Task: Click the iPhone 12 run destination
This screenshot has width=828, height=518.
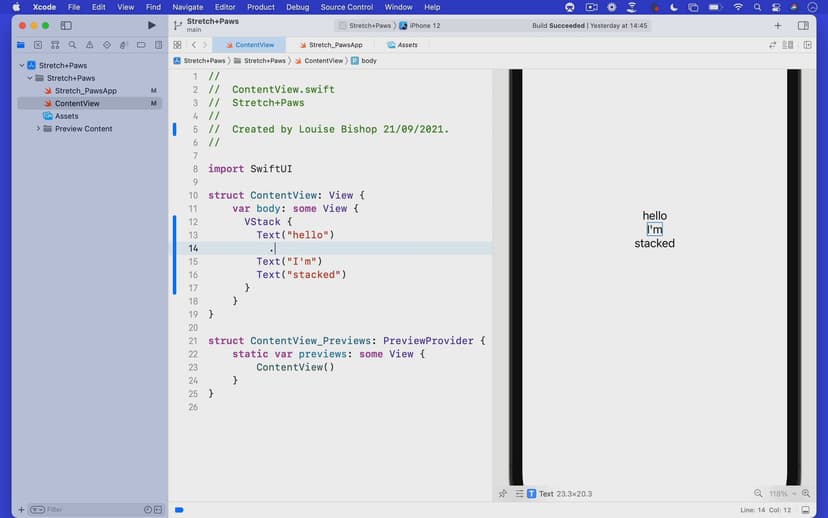Action: tap(420, 25)
